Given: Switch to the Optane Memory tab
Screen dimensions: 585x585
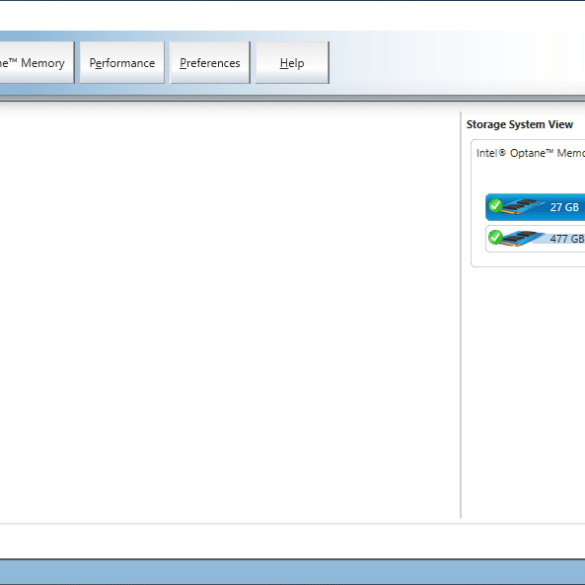Looking at the screenshot, I should tap(36, 63).
